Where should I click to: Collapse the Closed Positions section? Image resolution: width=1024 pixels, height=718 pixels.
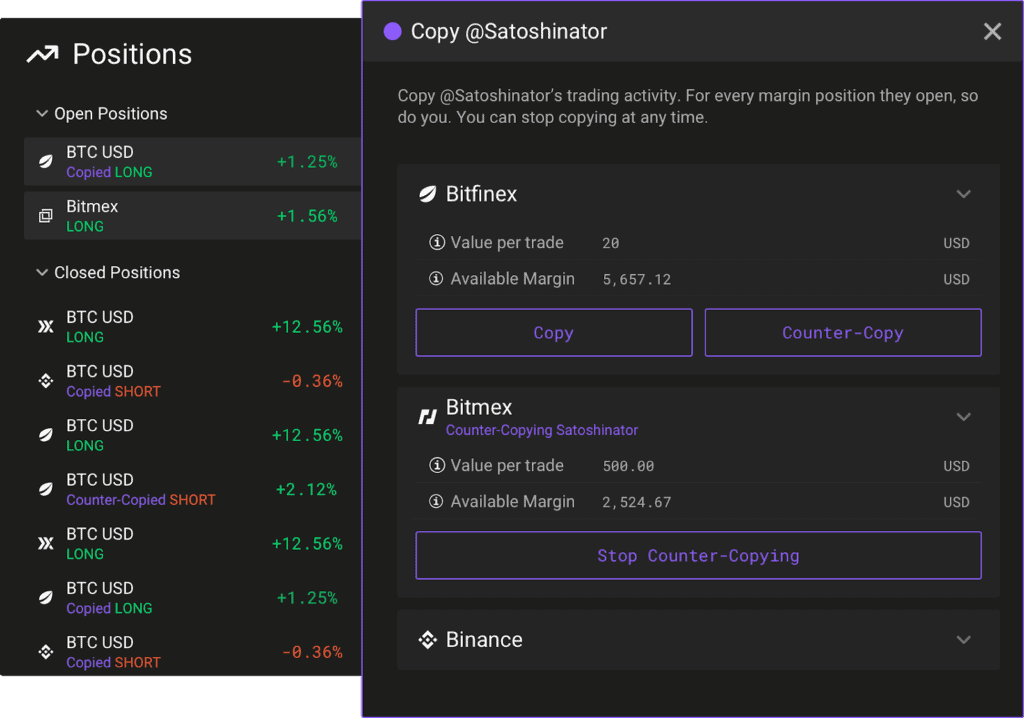[x=42, y=273]
